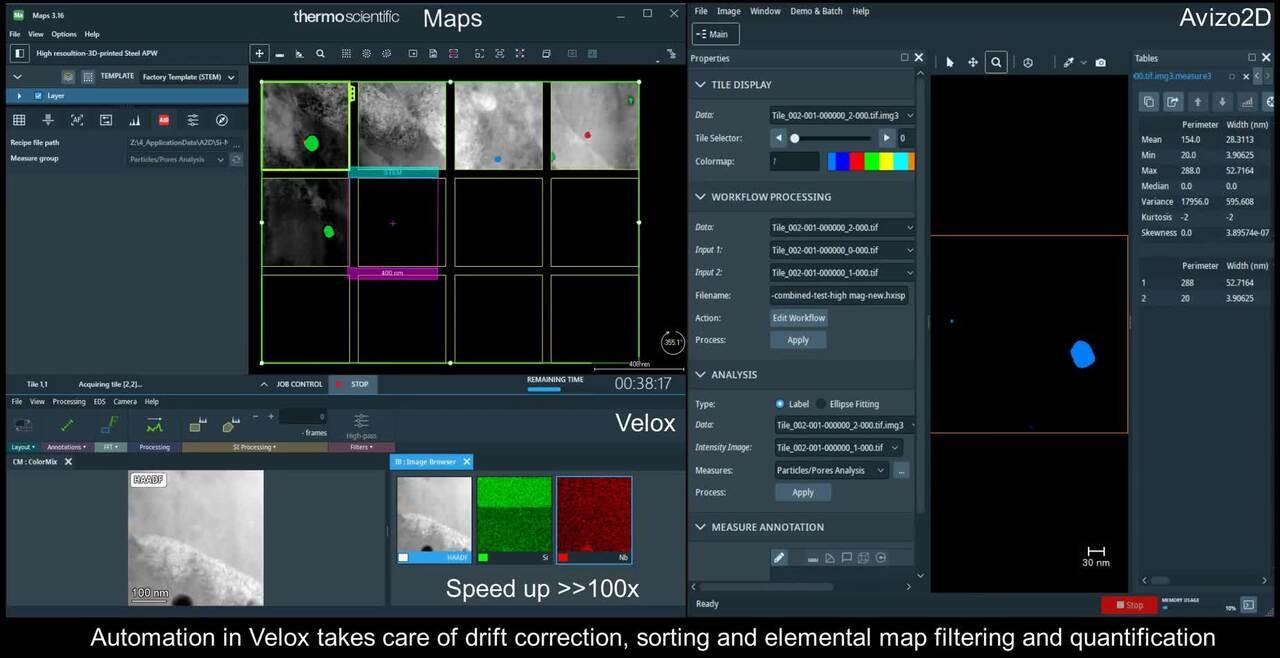This screenshot has height=658, width=1280.
Task: Click the Edit Workflow button
Action: click(x=798, y=318)
